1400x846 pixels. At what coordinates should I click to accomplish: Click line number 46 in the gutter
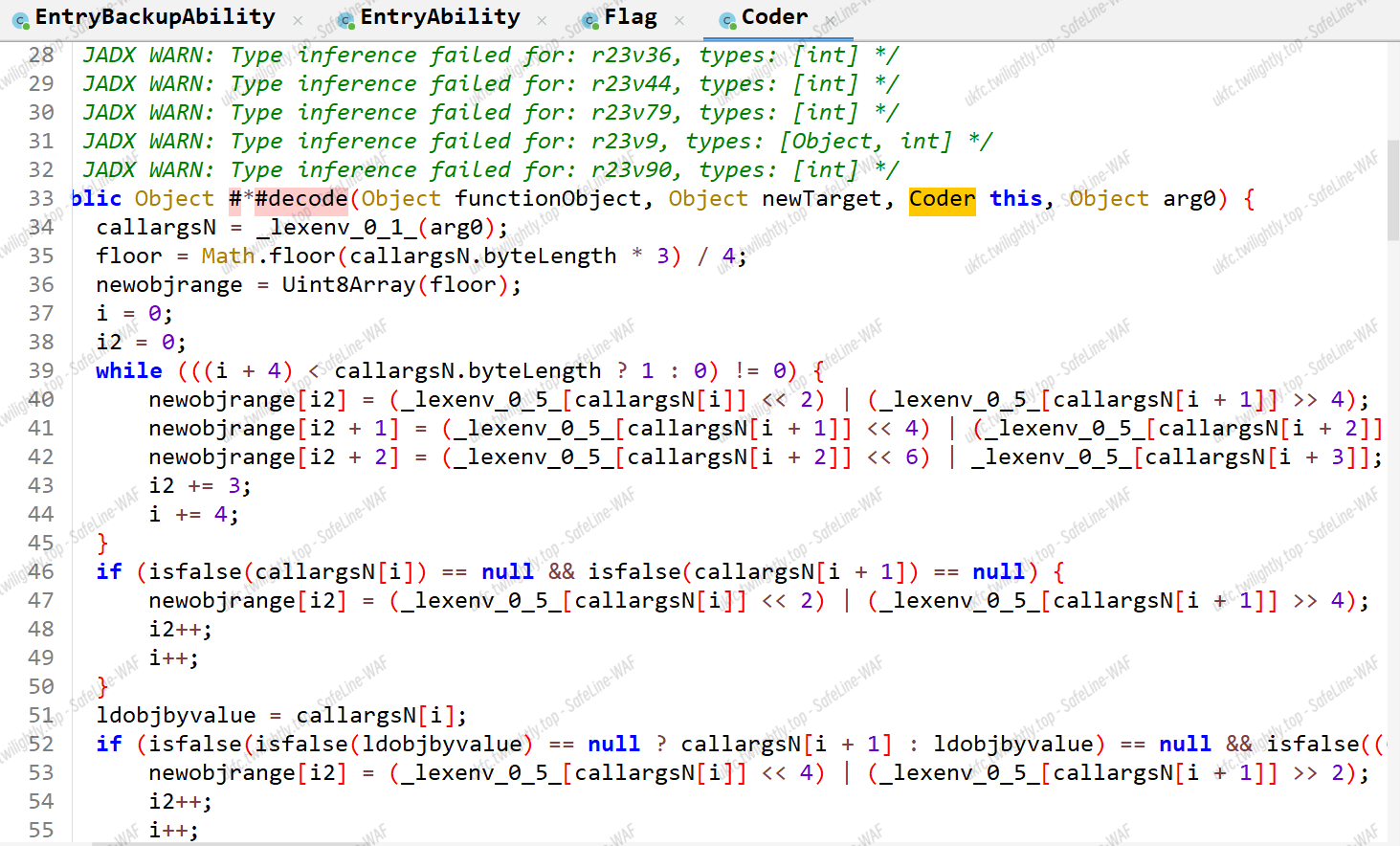coord(41,572)
